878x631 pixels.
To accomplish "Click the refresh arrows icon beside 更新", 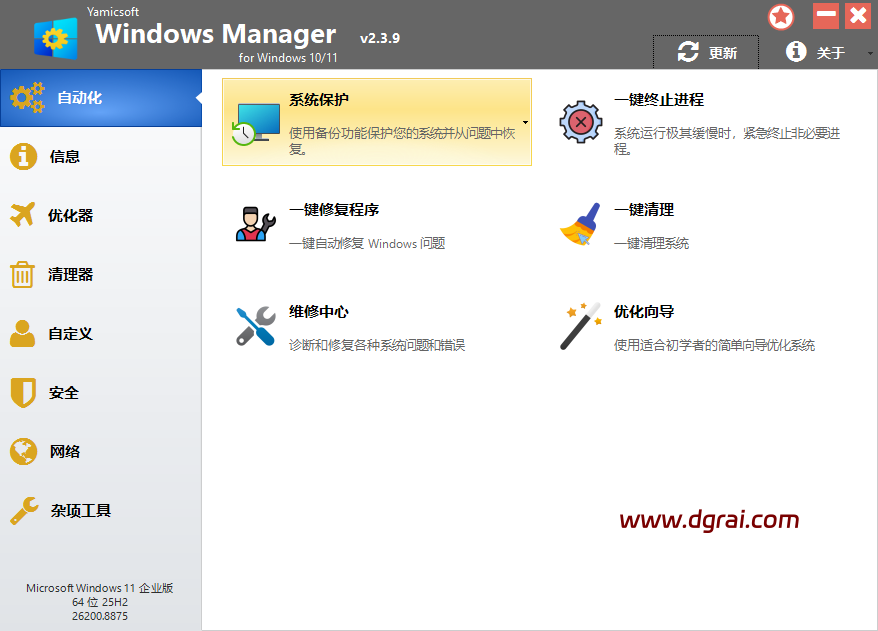I will [x=688, y=52].
